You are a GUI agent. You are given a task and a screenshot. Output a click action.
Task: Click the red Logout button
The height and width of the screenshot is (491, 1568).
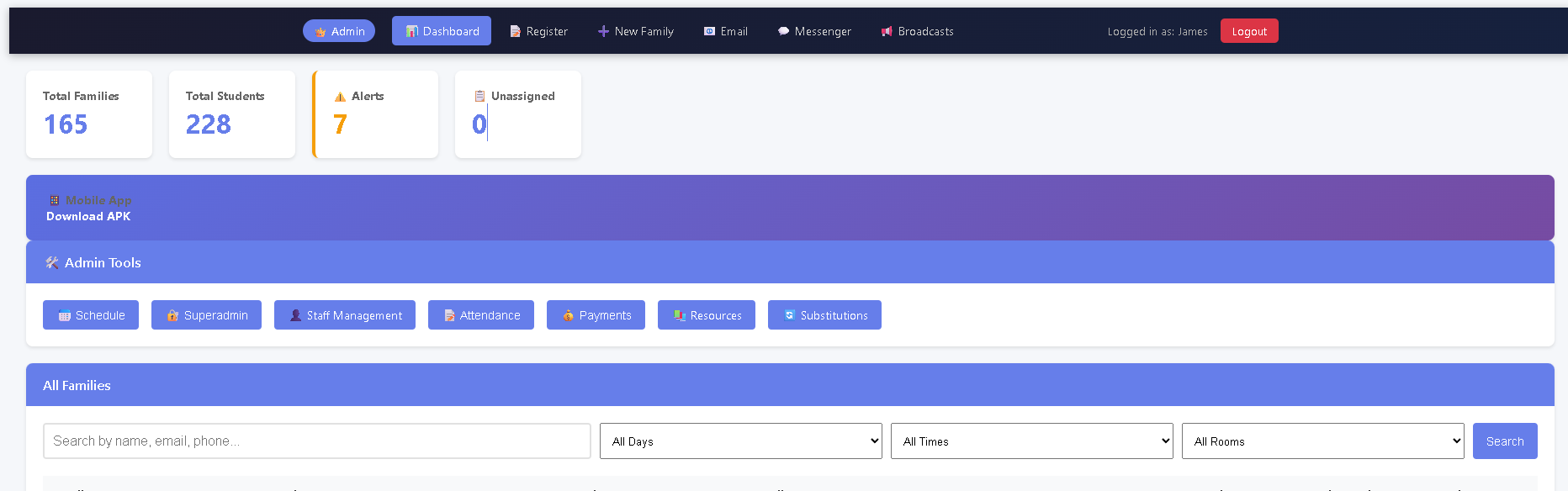pyautogui.click(x=1249, y=31)
